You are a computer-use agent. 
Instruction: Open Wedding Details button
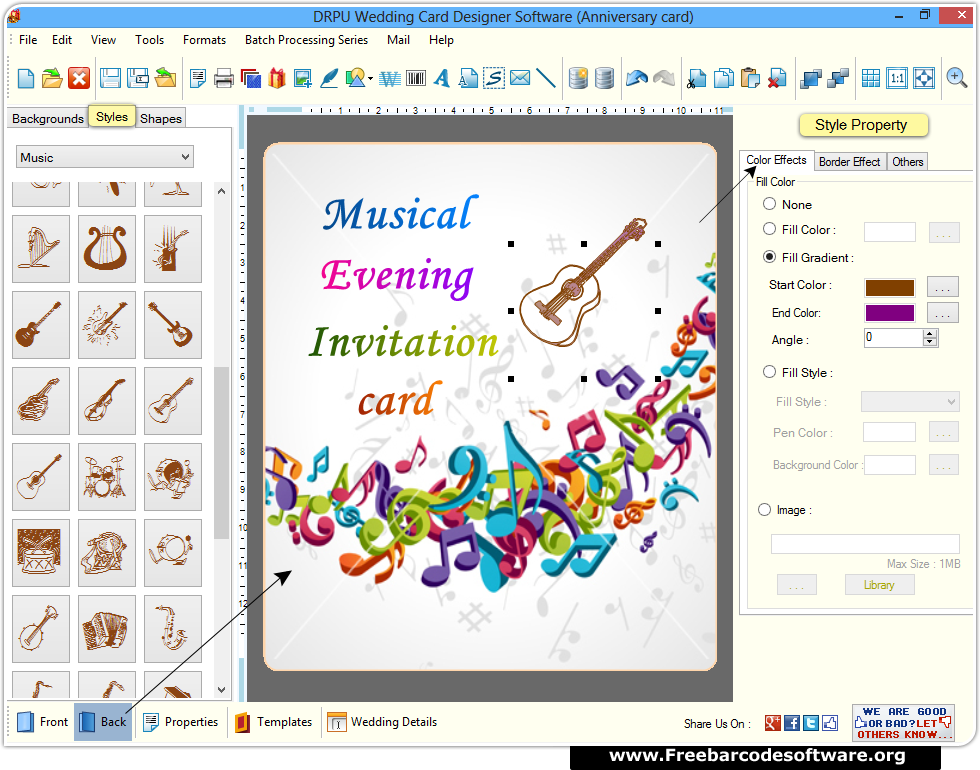coord(382,722)
